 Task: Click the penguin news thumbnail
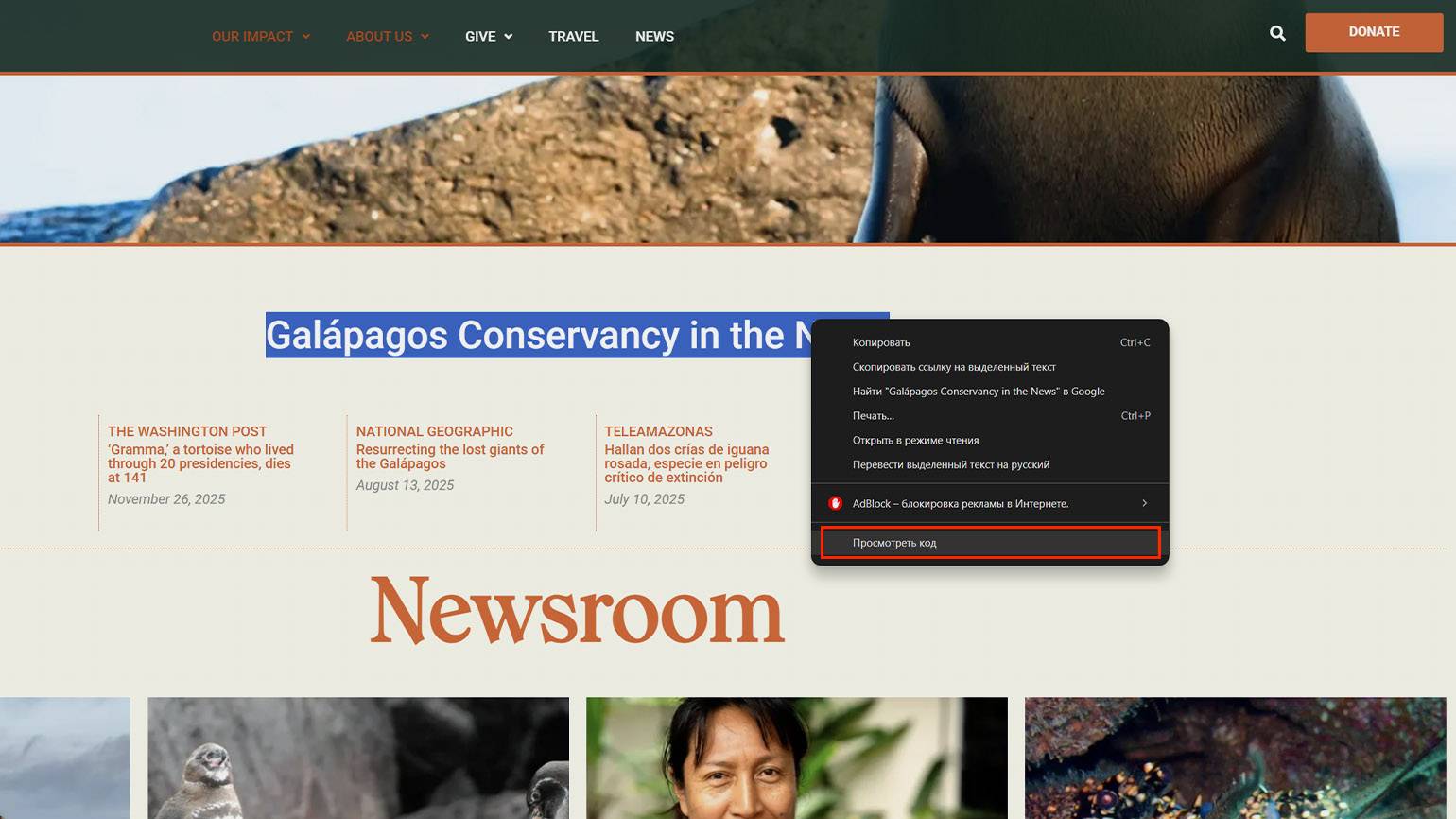(x=358, y=758)
